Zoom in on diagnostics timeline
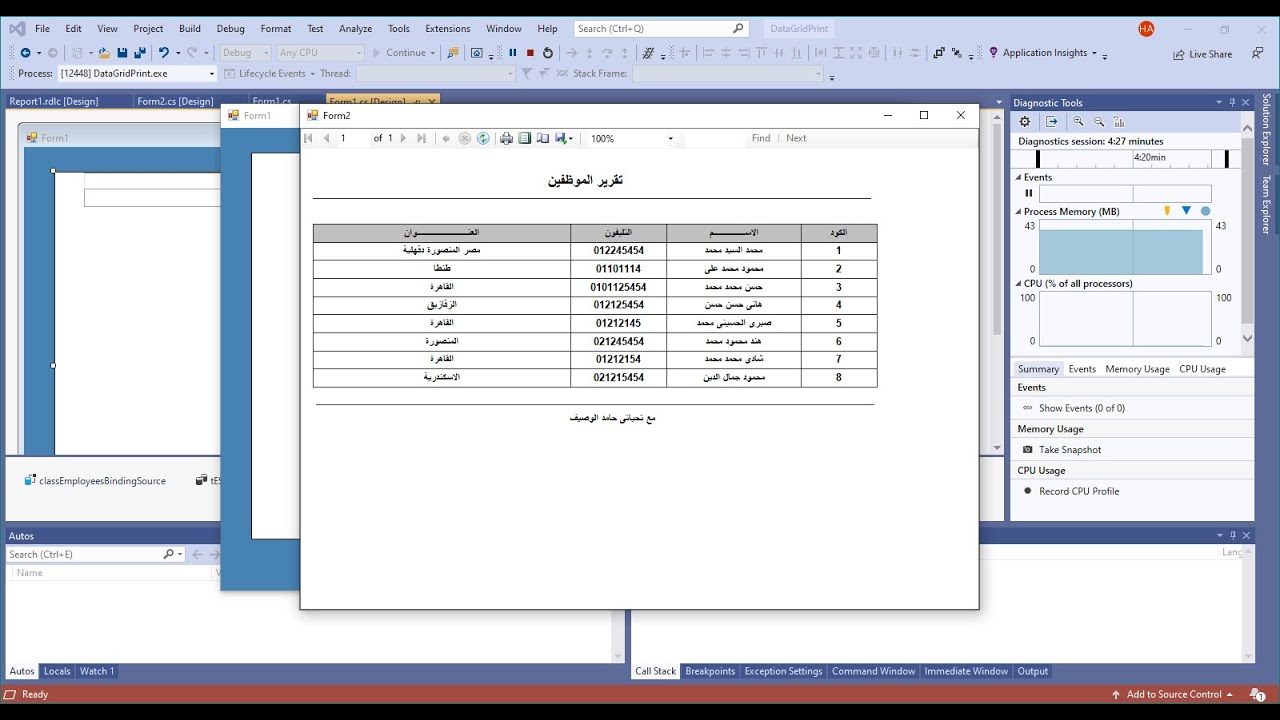 tap(1078, 122)
